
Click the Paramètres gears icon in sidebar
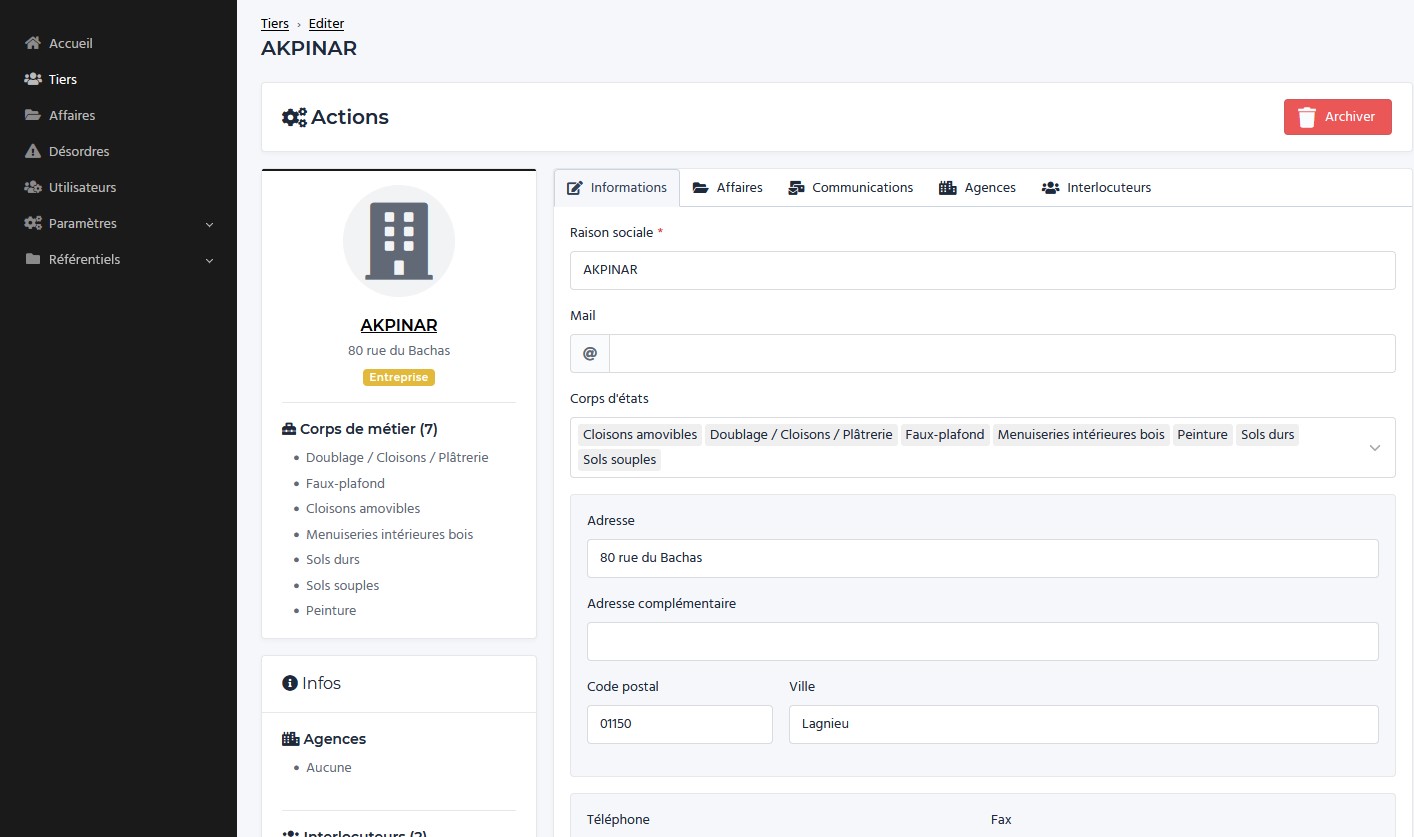tap(33, 223)
